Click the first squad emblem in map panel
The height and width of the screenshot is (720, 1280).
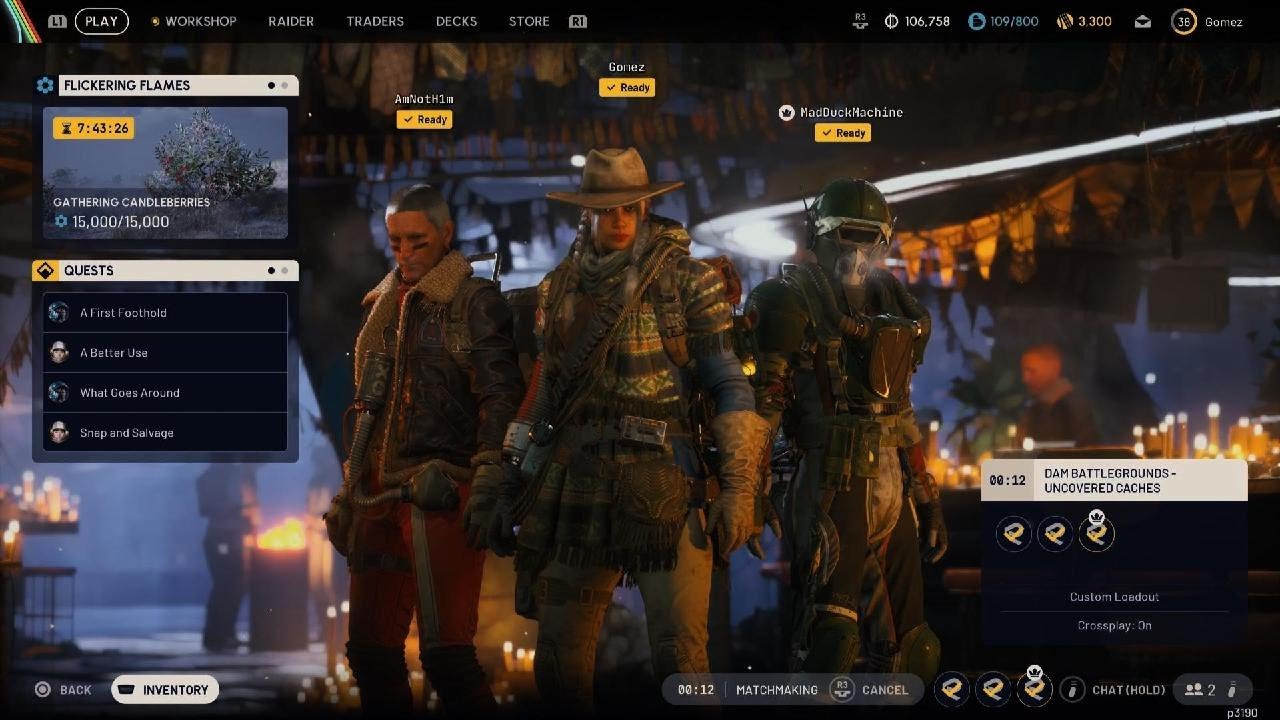point(1014,534)
